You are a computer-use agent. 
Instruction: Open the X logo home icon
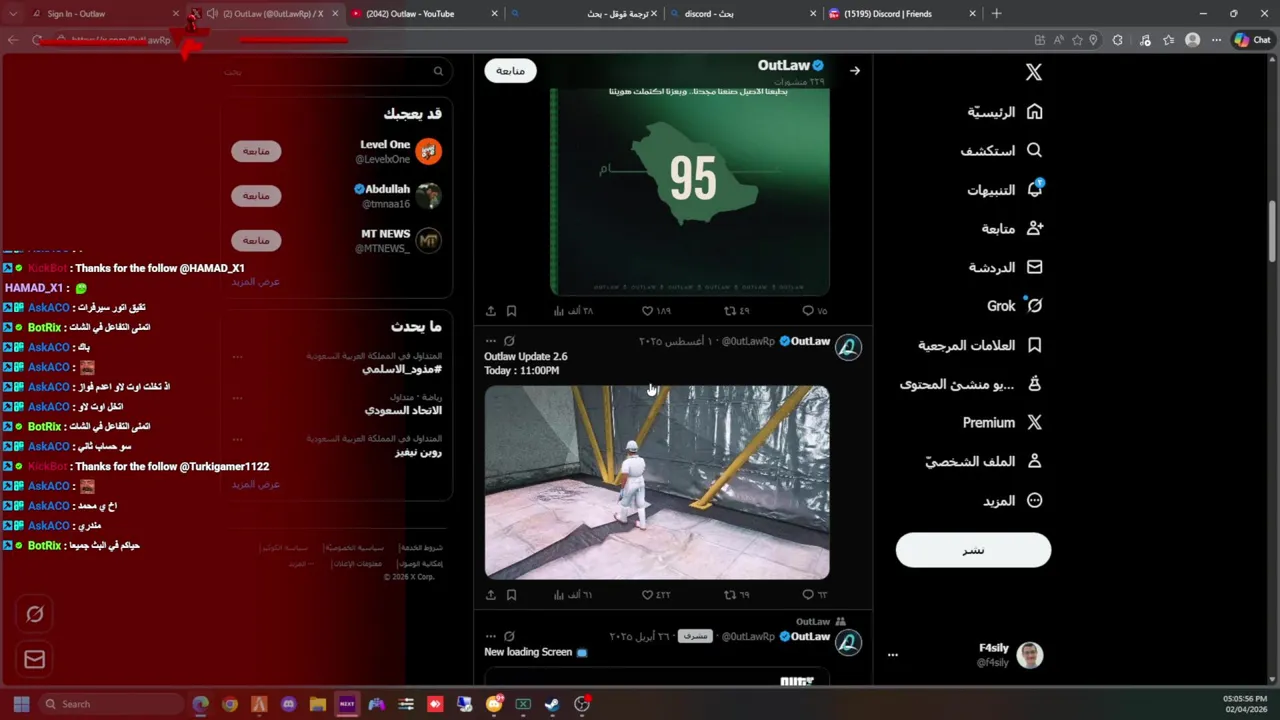[1034, 72]
